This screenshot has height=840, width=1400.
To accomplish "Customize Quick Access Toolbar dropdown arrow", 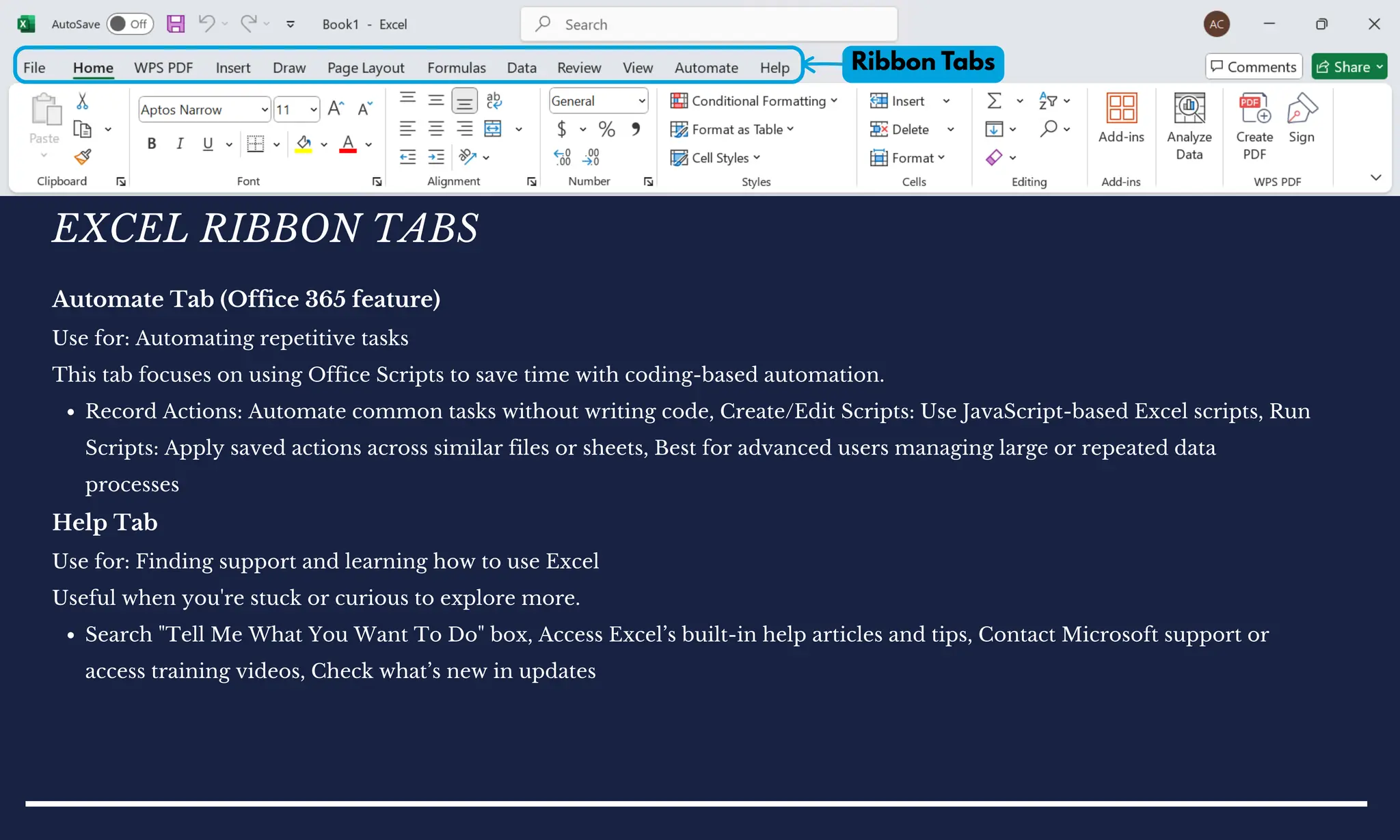I will pyautogui.click(x=291, y=24).
